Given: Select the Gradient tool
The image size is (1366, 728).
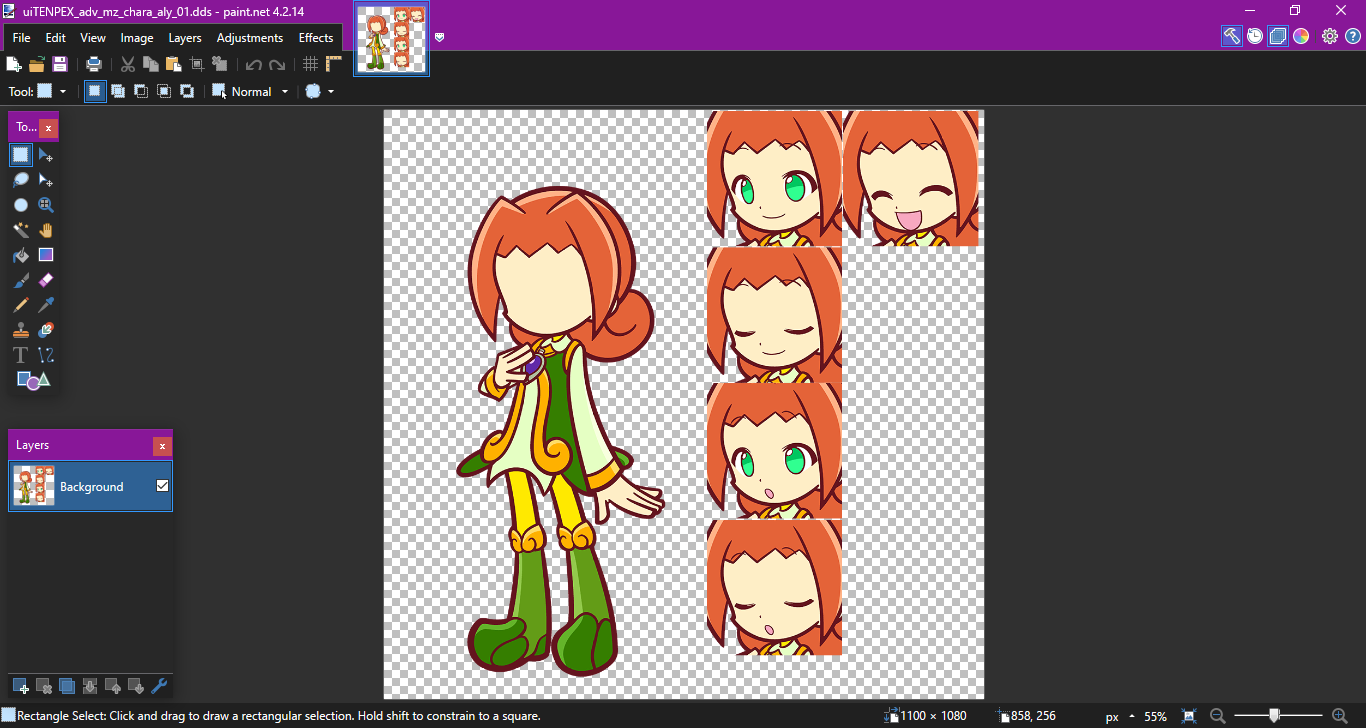Looking at the screenshot, I should (x=46, y=255).
